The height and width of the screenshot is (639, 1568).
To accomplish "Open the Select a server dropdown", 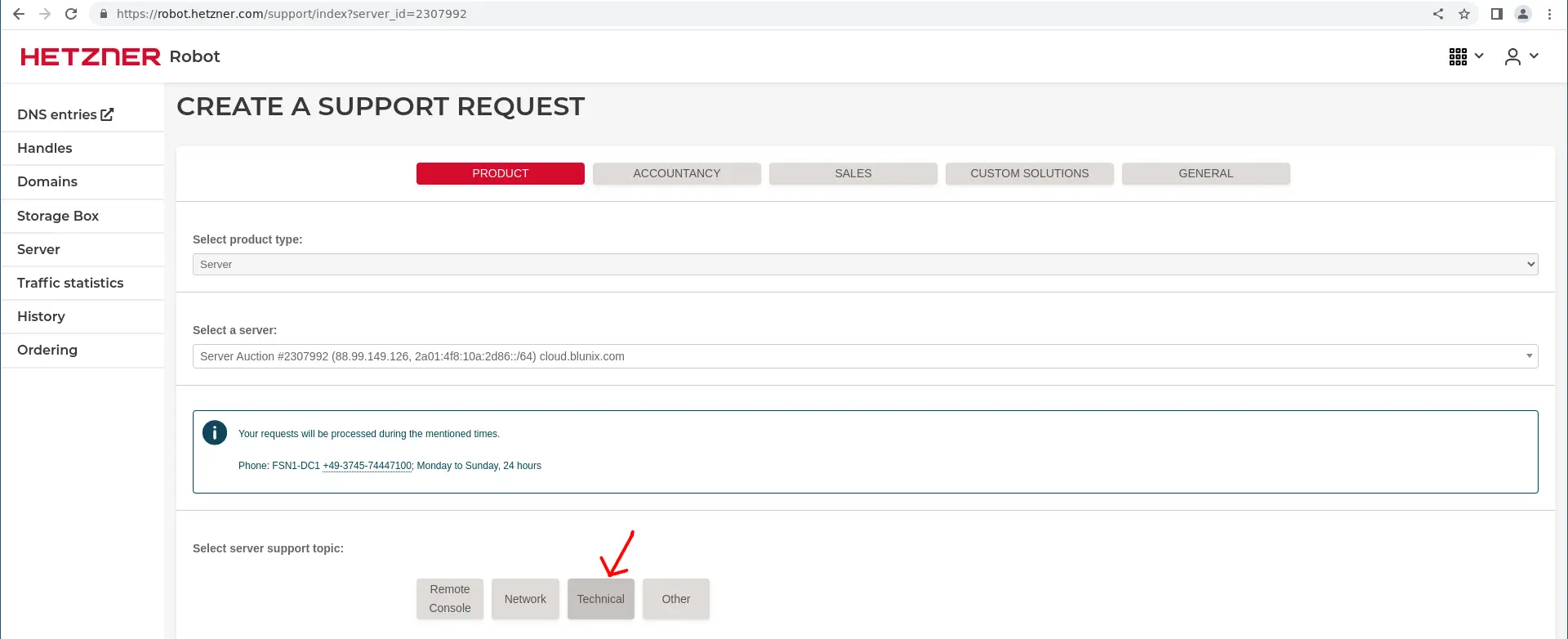I will pyautogui.click(x=865, y=356).
